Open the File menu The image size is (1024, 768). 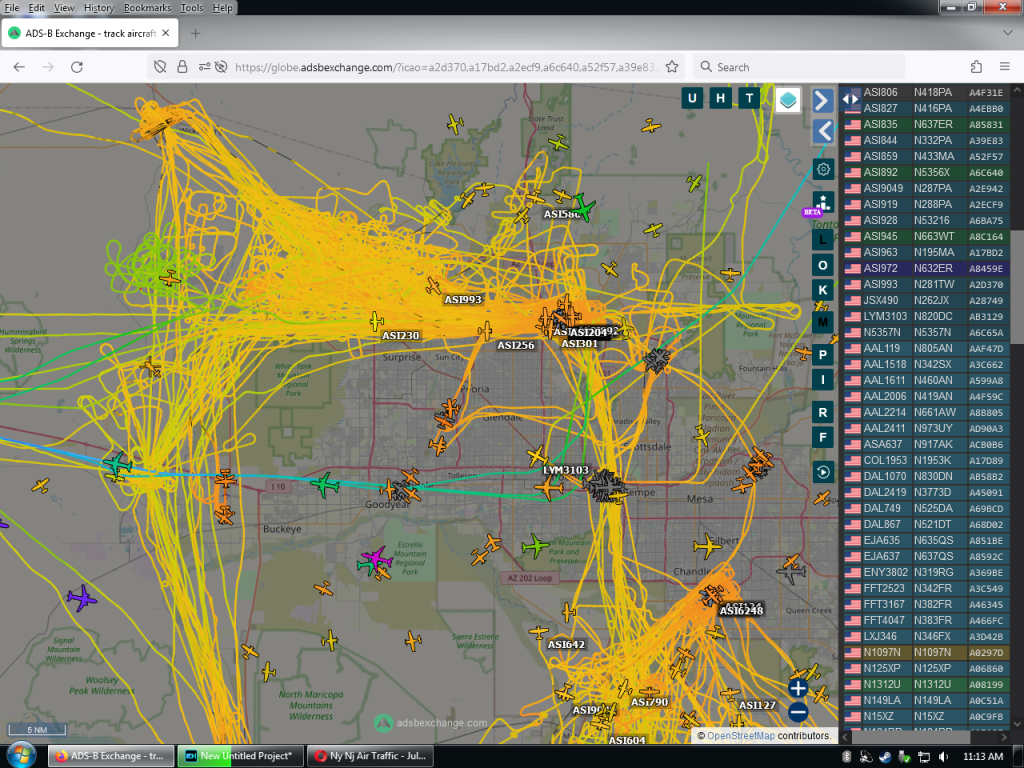point(12,8)
